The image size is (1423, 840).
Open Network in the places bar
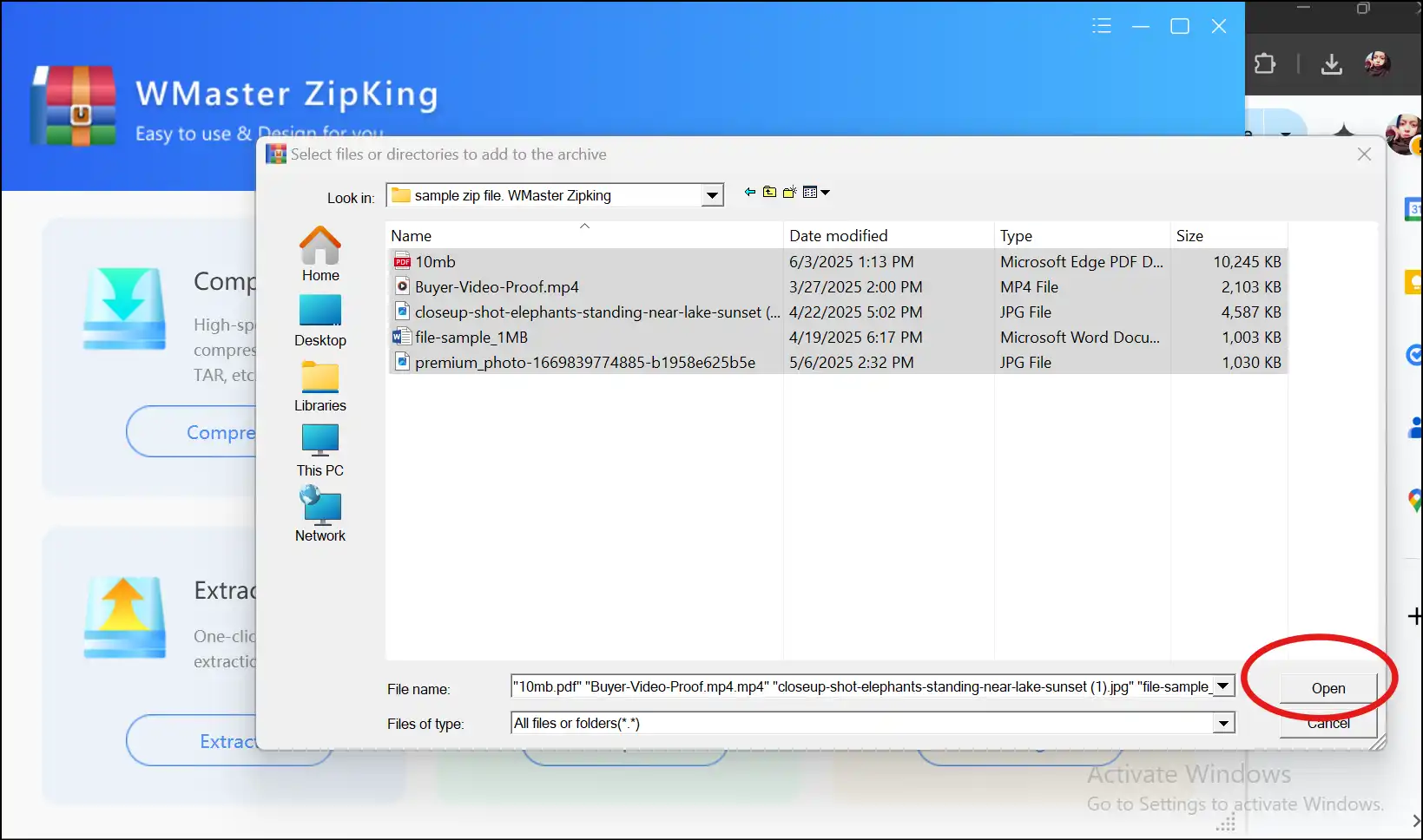pos(320,515)
